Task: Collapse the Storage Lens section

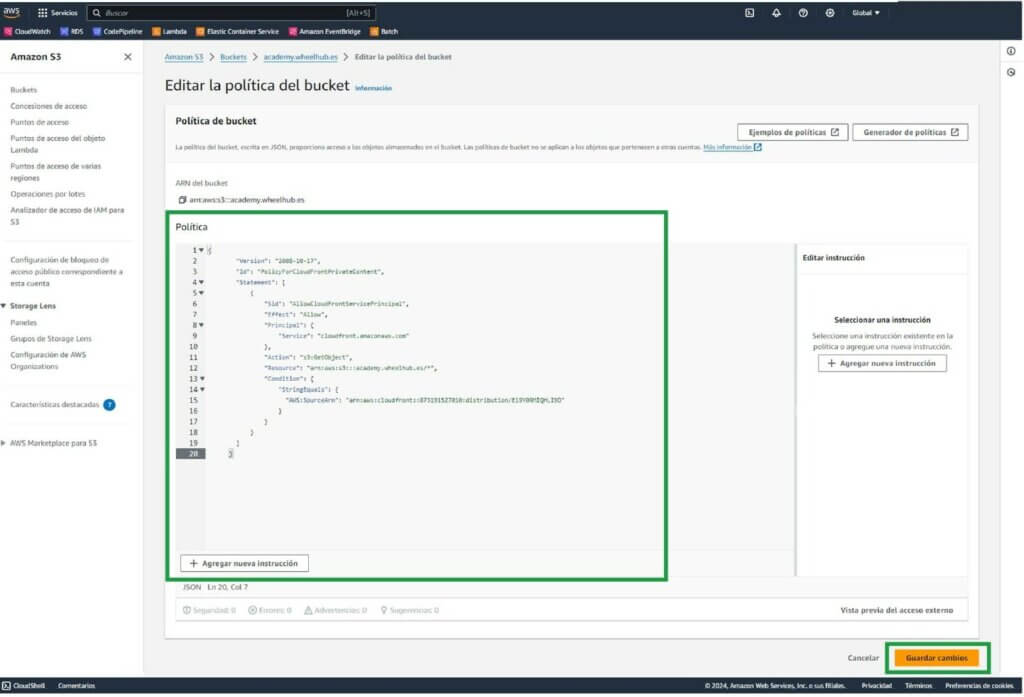Action: click(x=4, y=306)
